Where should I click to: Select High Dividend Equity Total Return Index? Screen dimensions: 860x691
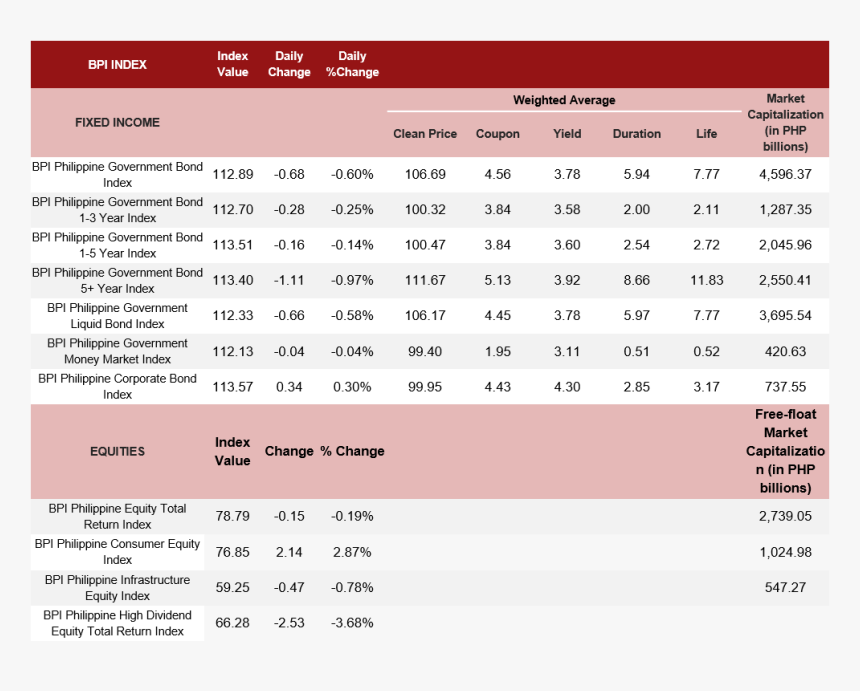point(117,623)
